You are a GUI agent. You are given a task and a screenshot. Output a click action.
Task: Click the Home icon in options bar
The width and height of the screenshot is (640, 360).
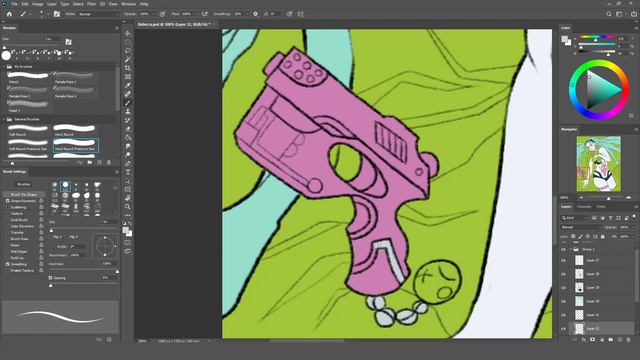[x=9, y=14]
